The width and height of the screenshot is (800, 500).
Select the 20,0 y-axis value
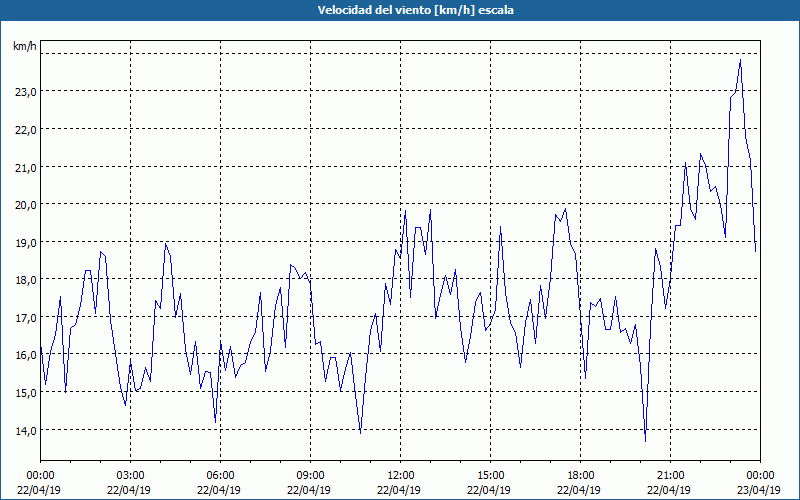pos(26,205)
